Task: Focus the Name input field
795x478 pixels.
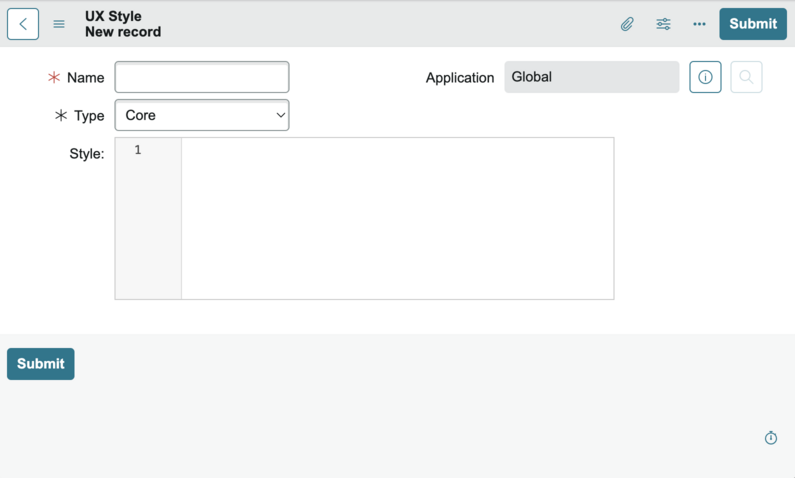Action: click(202, 77)
